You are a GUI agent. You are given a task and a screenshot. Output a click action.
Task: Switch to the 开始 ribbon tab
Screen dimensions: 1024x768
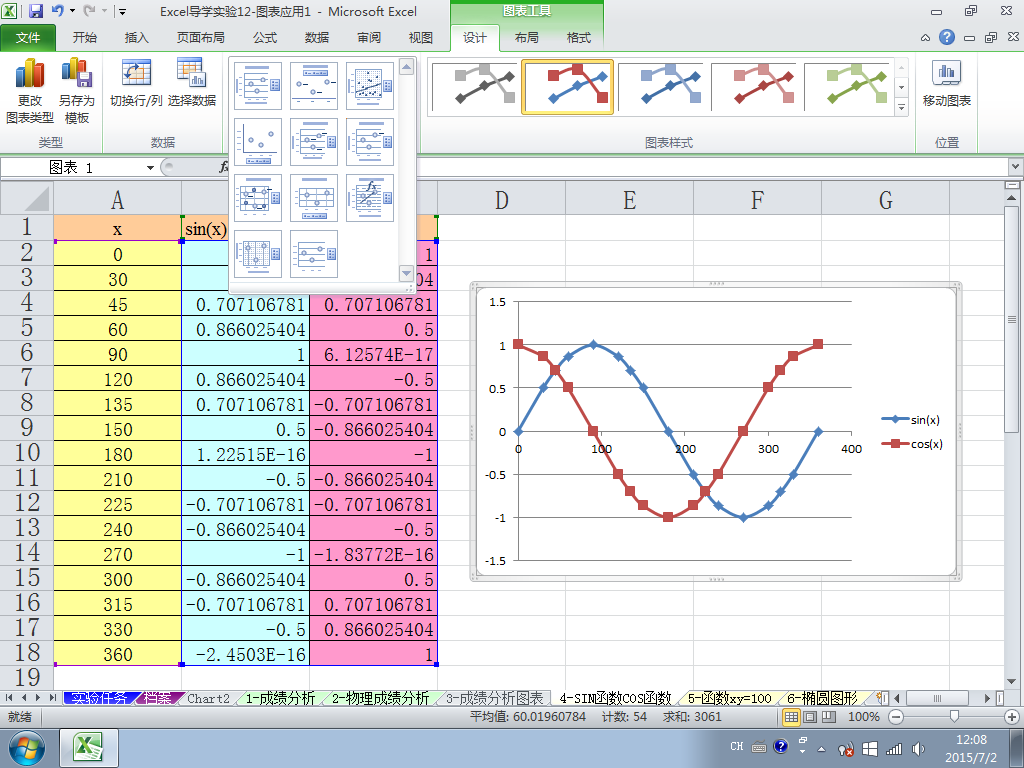pos(84,38)
